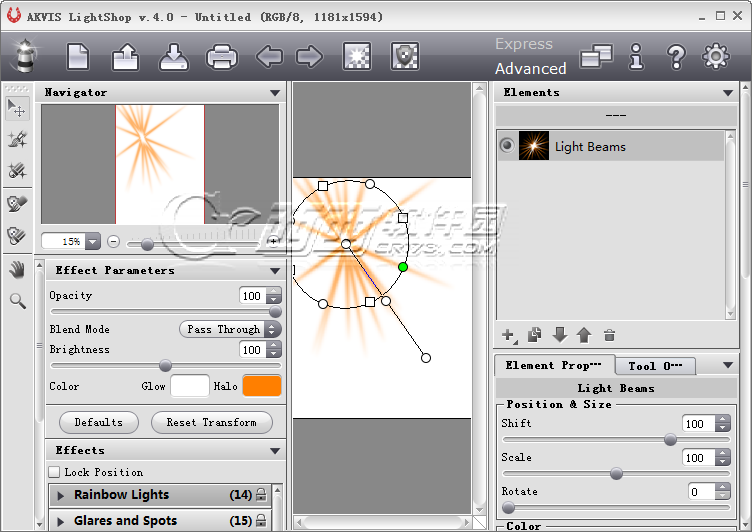Click the Defaults button

point(99,422)
